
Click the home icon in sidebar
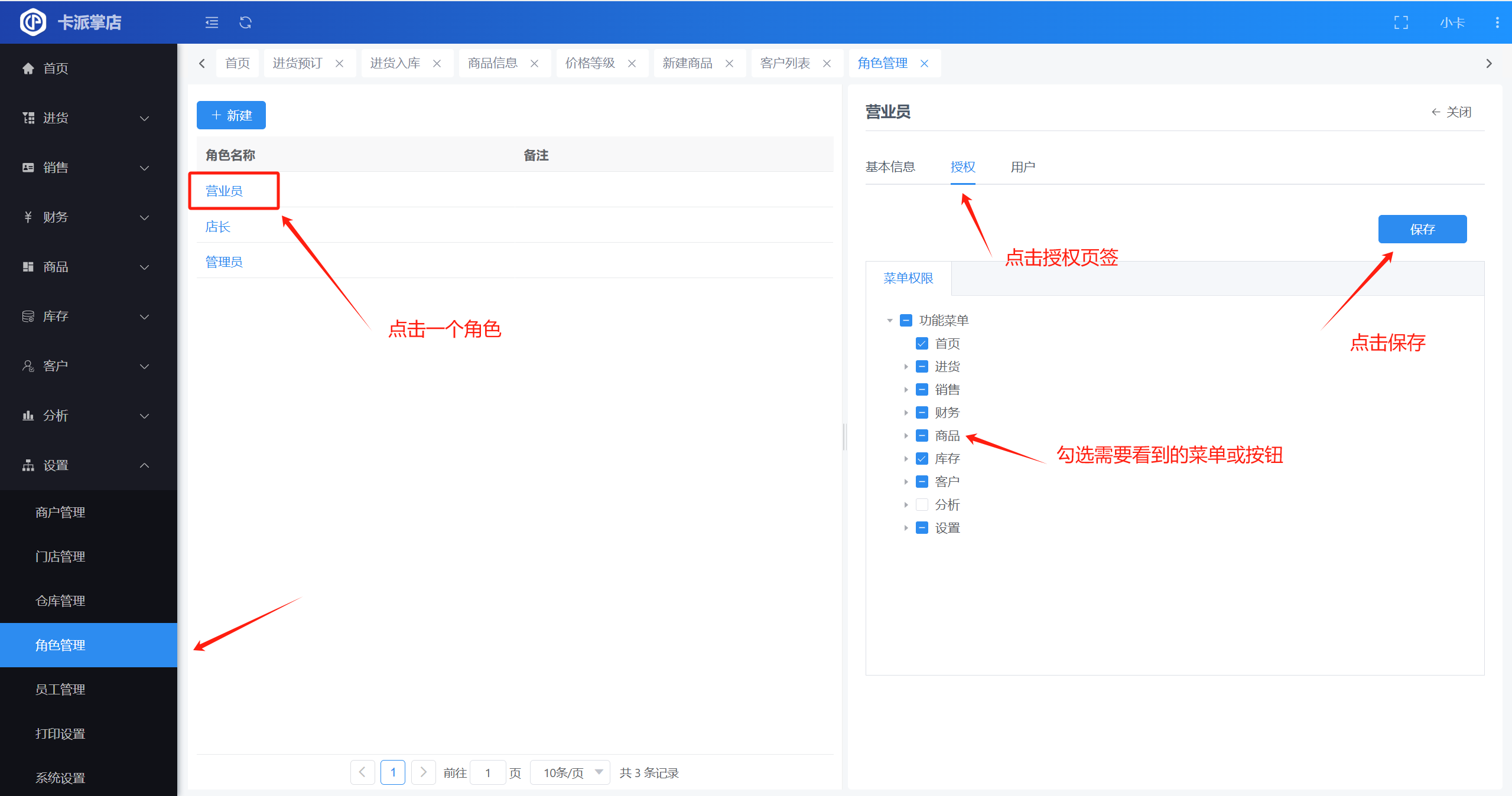pyautogui.click(x=28, y=68)
